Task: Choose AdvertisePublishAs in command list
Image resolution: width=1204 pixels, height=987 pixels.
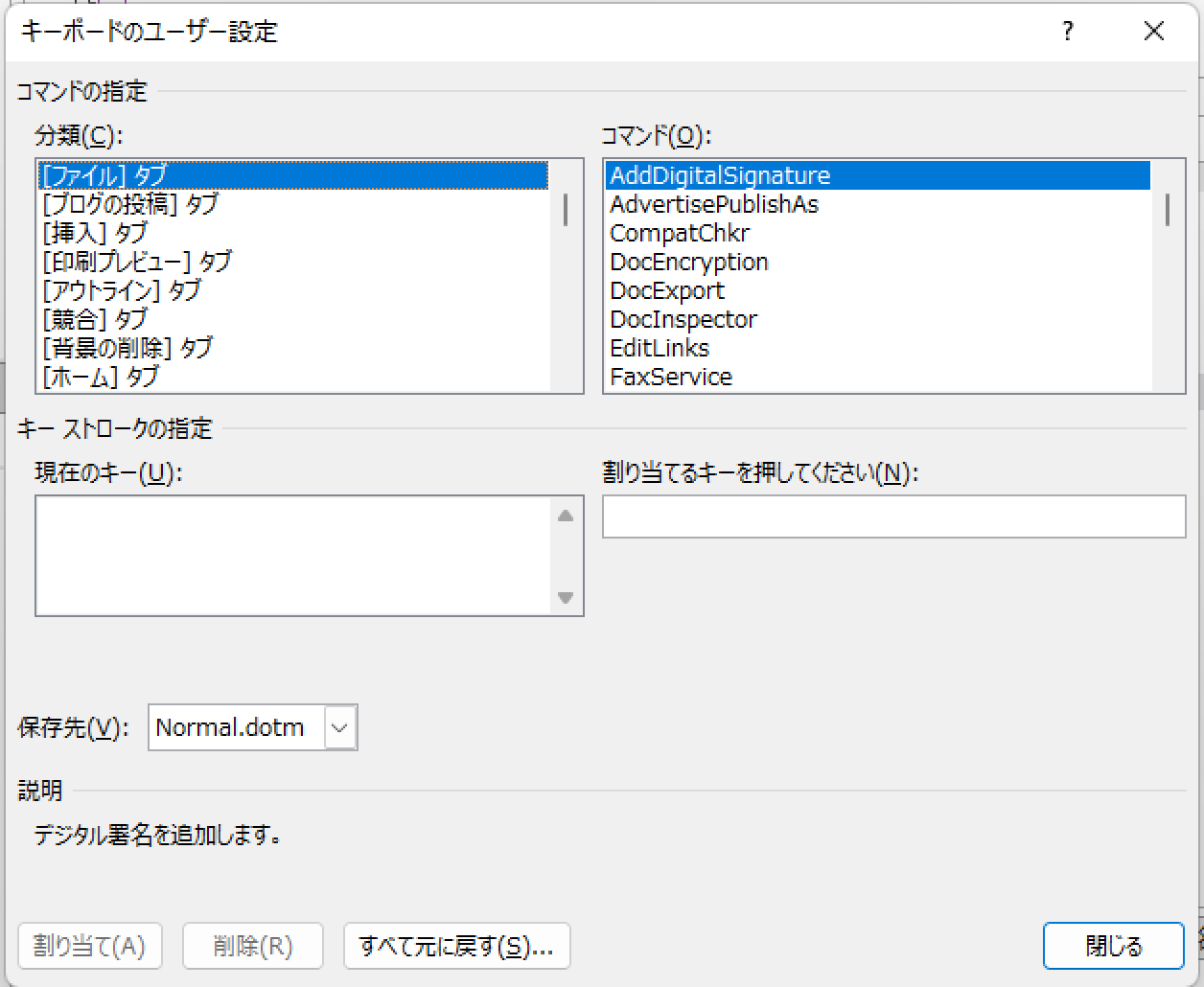Action: pos(878,204)
